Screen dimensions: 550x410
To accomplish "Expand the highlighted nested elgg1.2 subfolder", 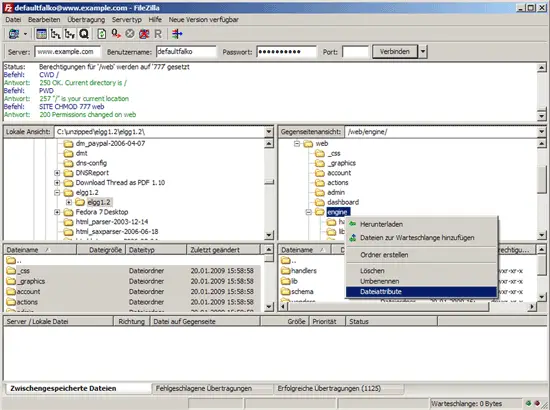I will (x=69, y=202).
